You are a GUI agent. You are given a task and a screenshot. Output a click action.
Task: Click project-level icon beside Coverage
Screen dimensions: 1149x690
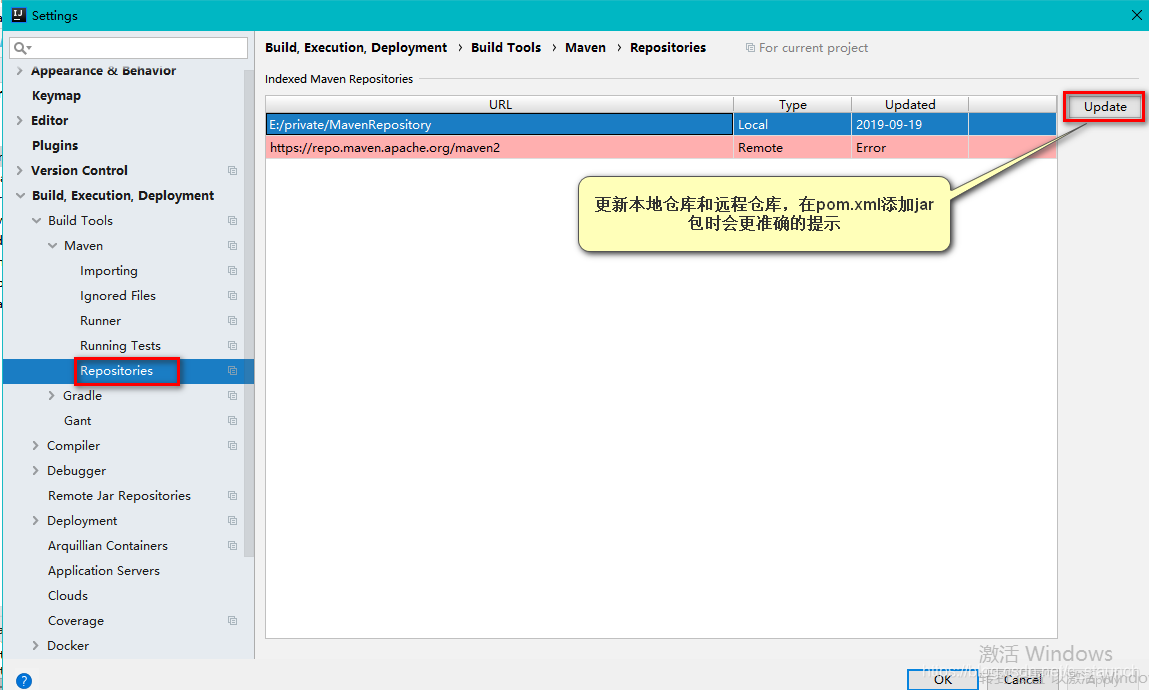[232, 620]
